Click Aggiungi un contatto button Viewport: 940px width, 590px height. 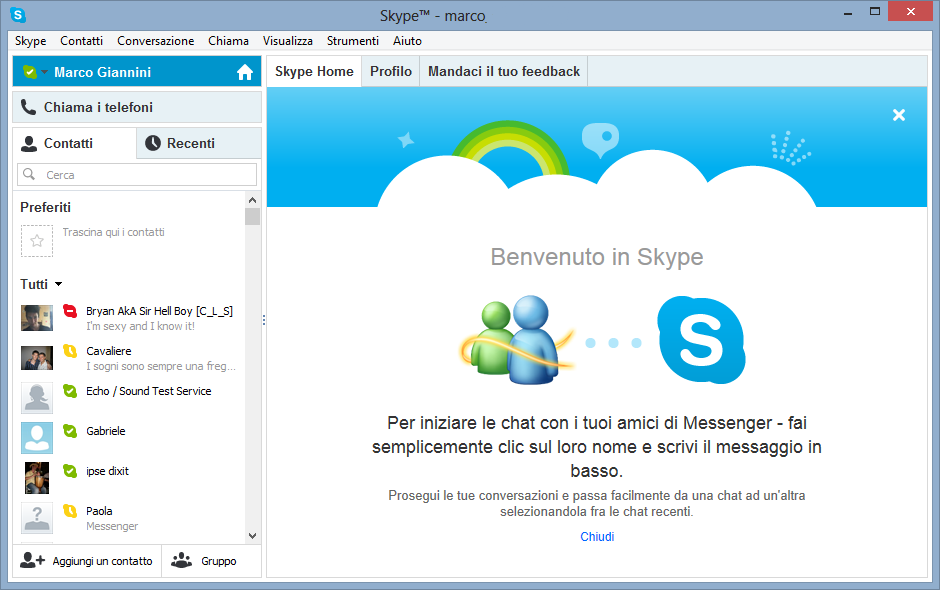pyautogui.click(x=87, y=561)
